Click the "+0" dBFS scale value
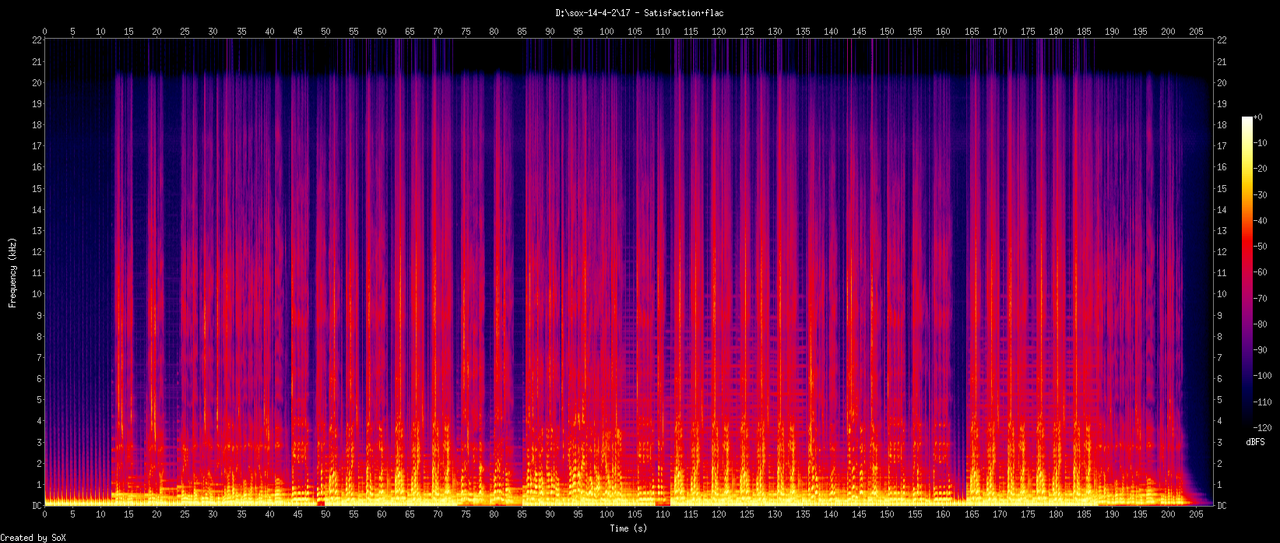1280x543 pixels. point(1258,117)
